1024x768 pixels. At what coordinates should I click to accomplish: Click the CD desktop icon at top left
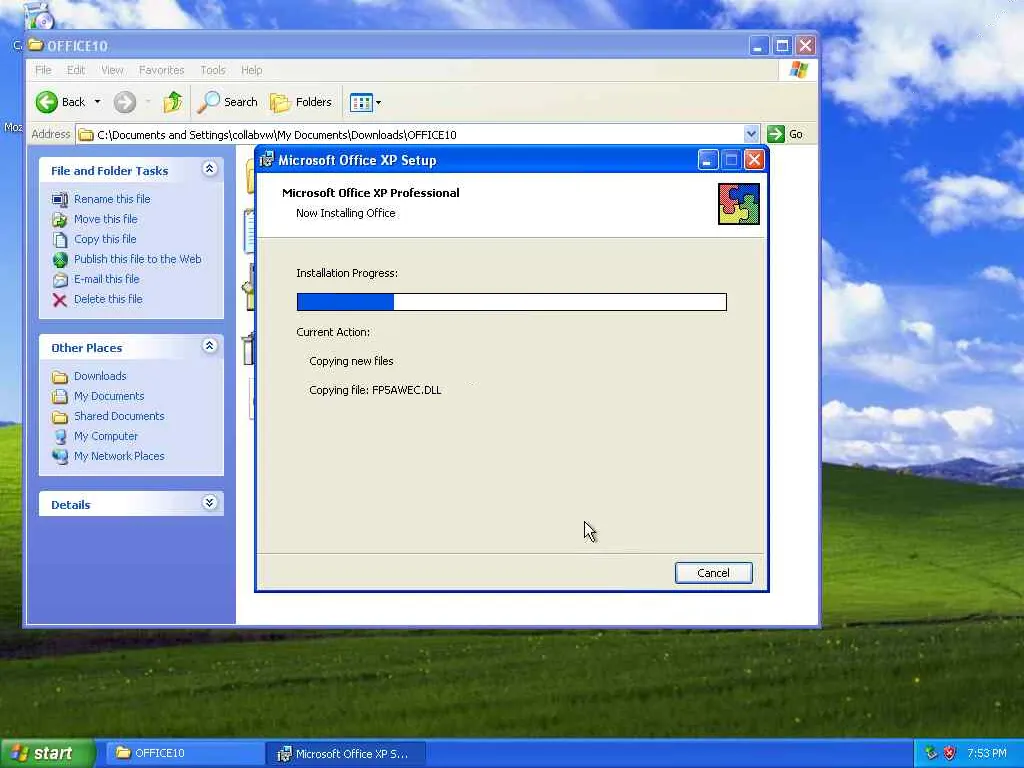pyautogui.click(x=39, y=16)
